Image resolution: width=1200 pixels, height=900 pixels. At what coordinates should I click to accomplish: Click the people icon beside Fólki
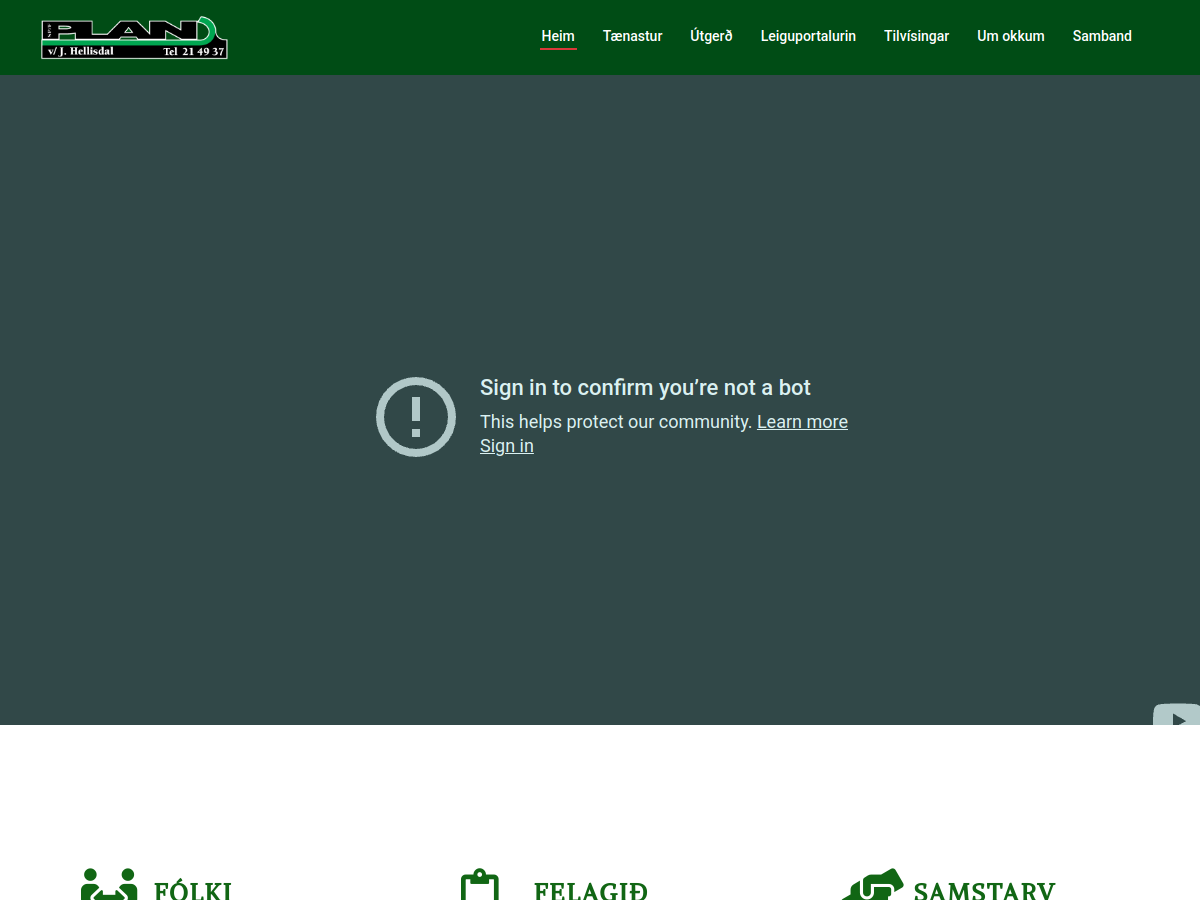click(x=109, y=885)
